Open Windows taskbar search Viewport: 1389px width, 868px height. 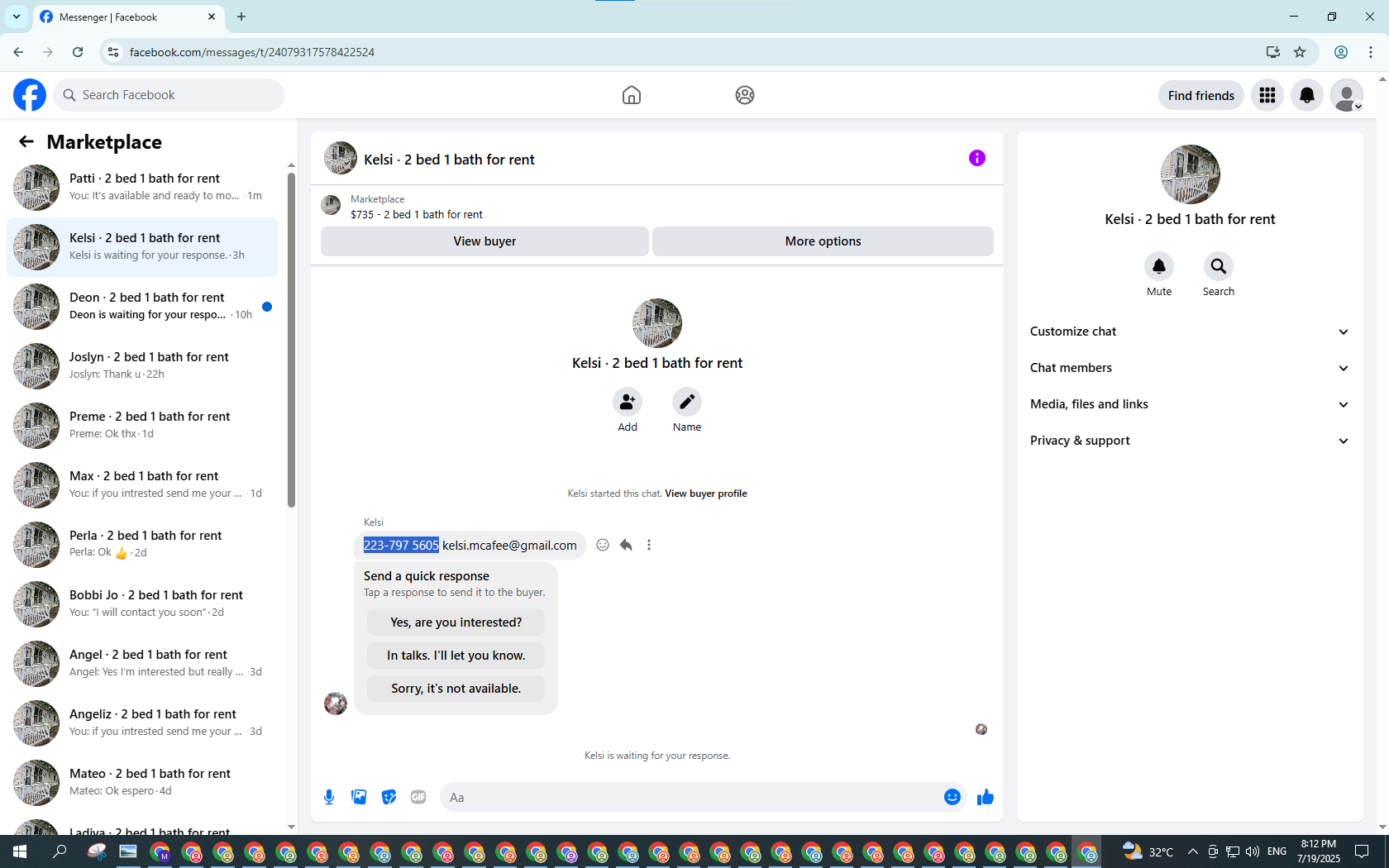[x=60, y=851]
